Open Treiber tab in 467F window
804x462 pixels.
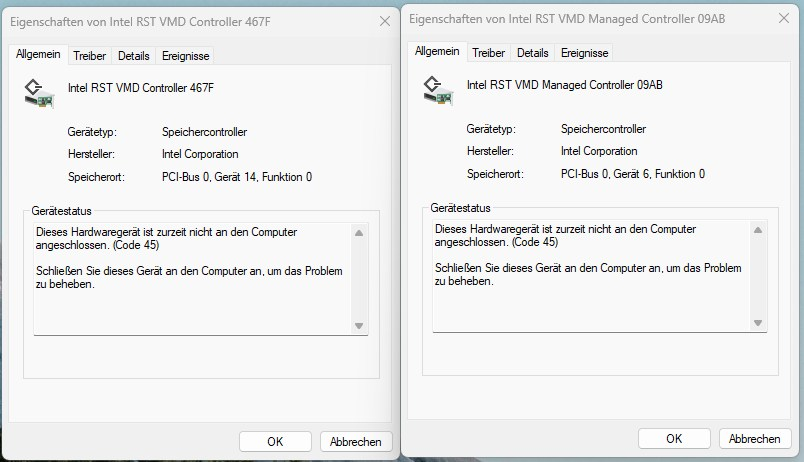[89, 56]
